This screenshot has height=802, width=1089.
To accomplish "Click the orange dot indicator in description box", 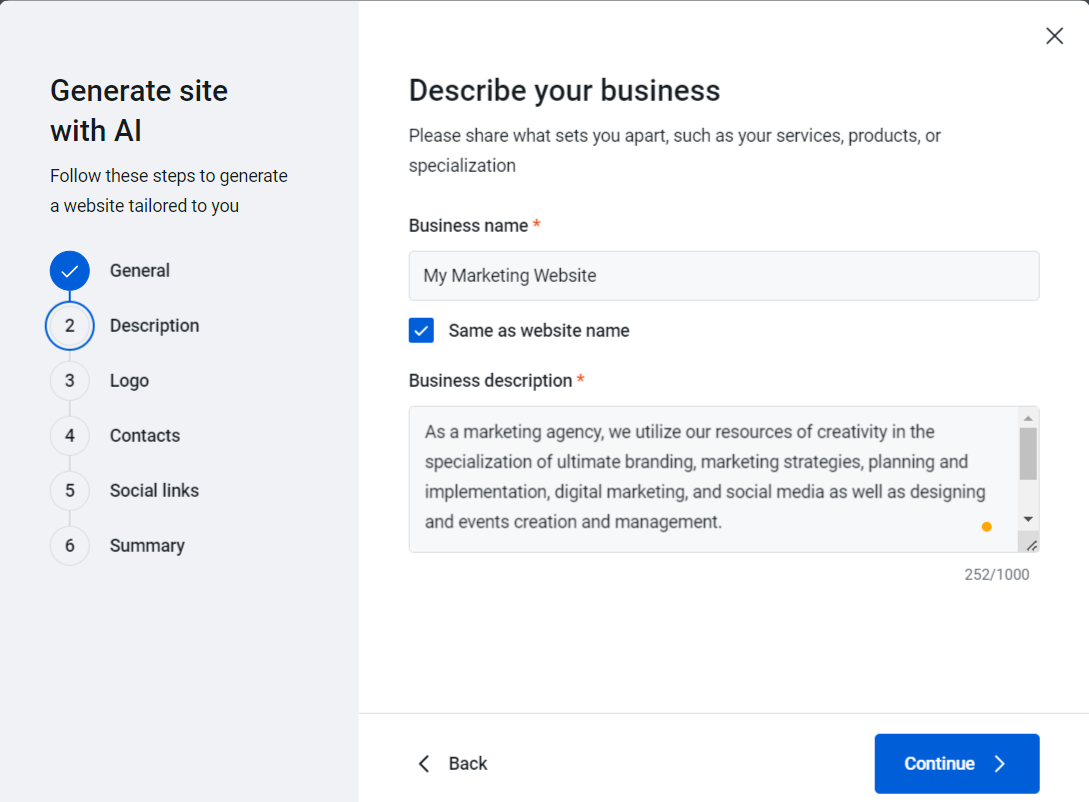I will point(986,526).
